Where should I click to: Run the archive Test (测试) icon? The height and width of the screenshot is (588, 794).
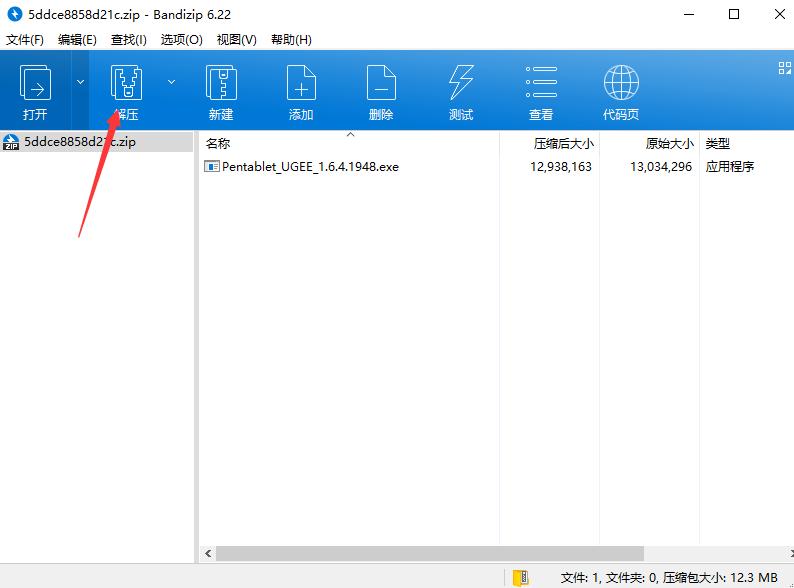click(x=461, y=83)
